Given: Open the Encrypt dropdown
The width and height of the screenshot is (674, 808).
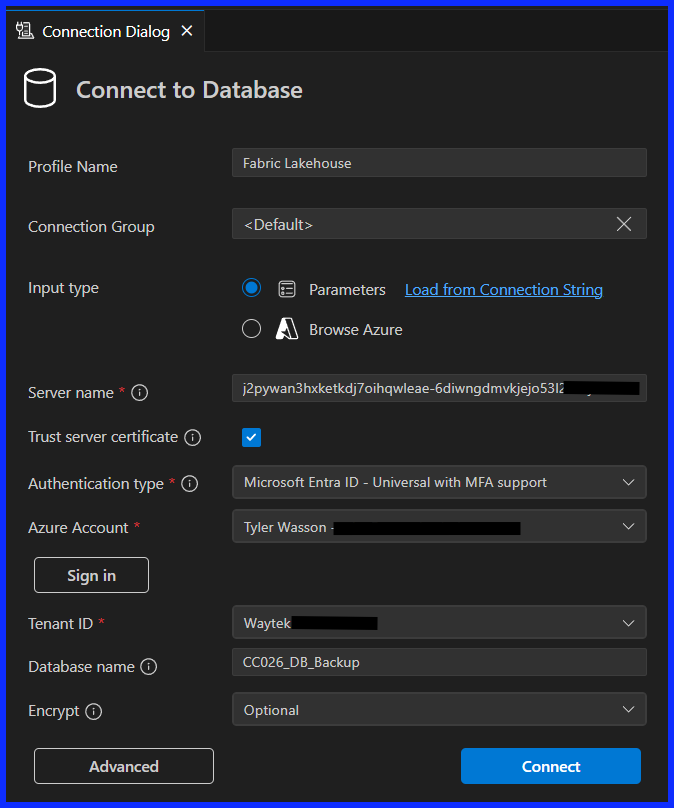Looking at the screenshot, I should [439, 710].
